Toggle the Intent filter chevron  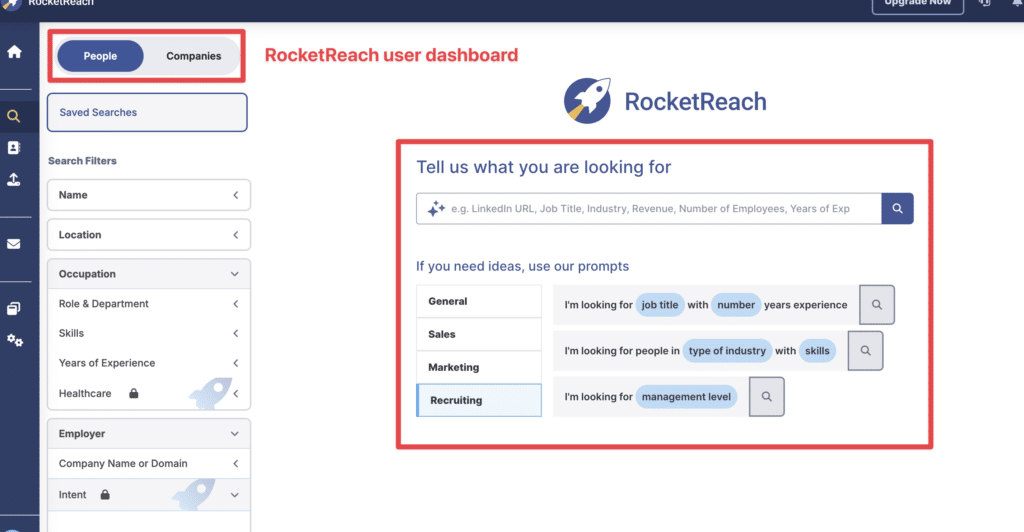point(234,495)
